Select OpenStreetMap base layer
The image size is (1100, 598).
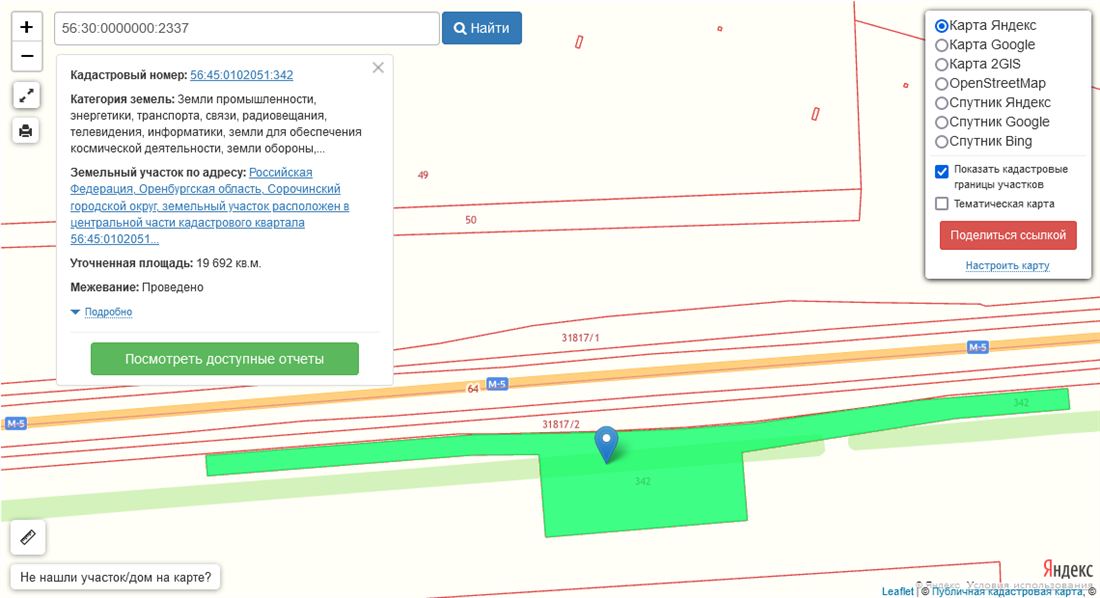tap(941, 84)
